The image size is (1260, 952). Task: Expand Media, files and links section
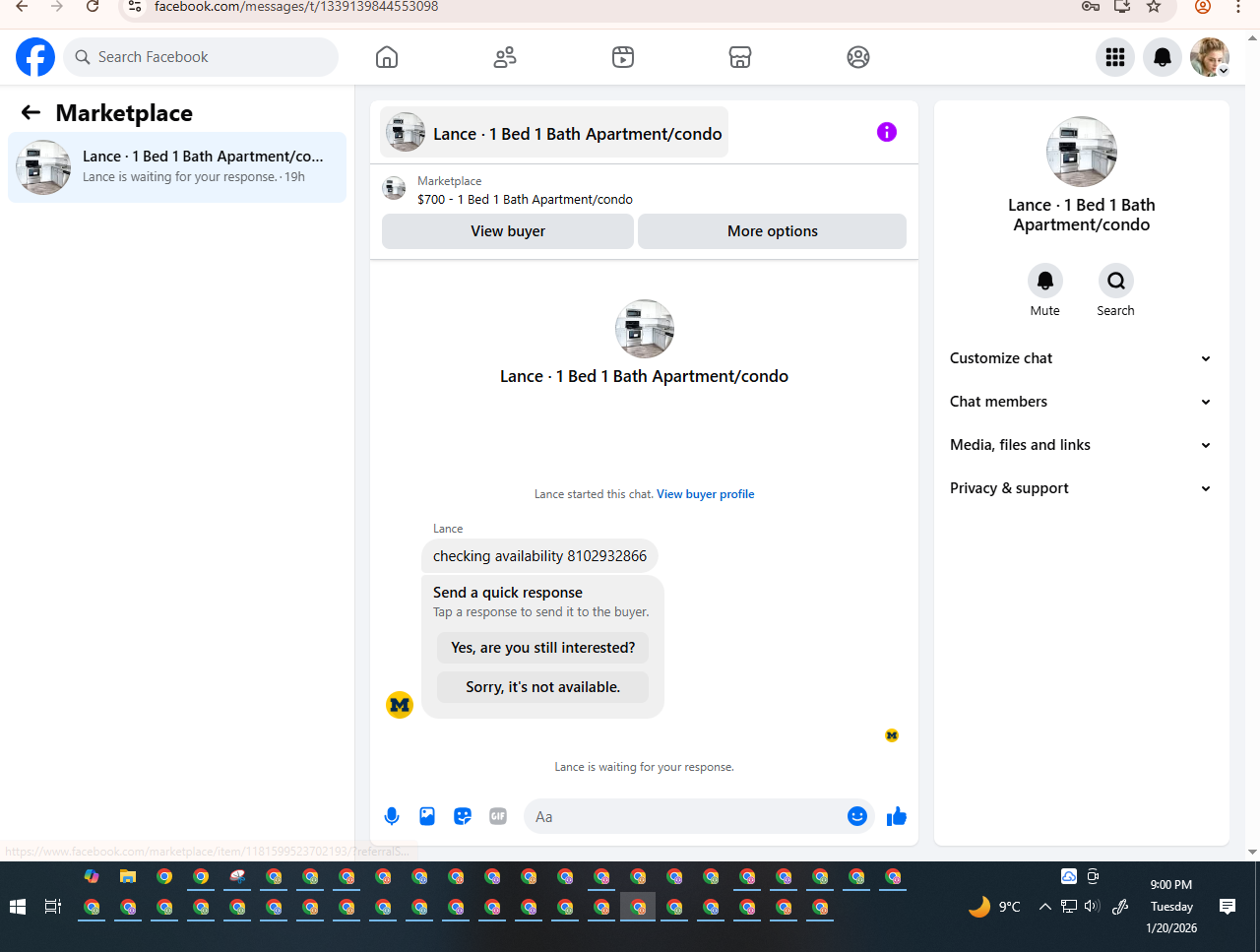(x=1081, y=445)
